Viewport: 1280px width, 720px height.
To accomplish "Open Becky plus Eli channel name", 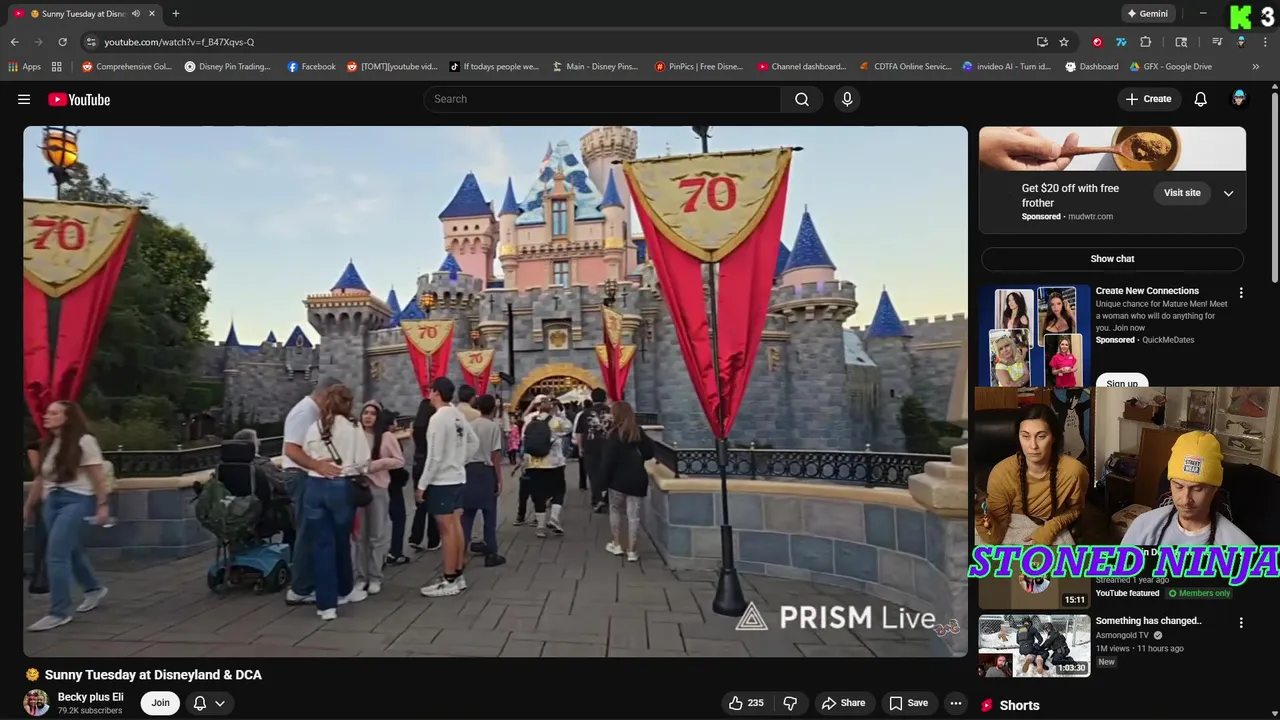I will point(90,697).
